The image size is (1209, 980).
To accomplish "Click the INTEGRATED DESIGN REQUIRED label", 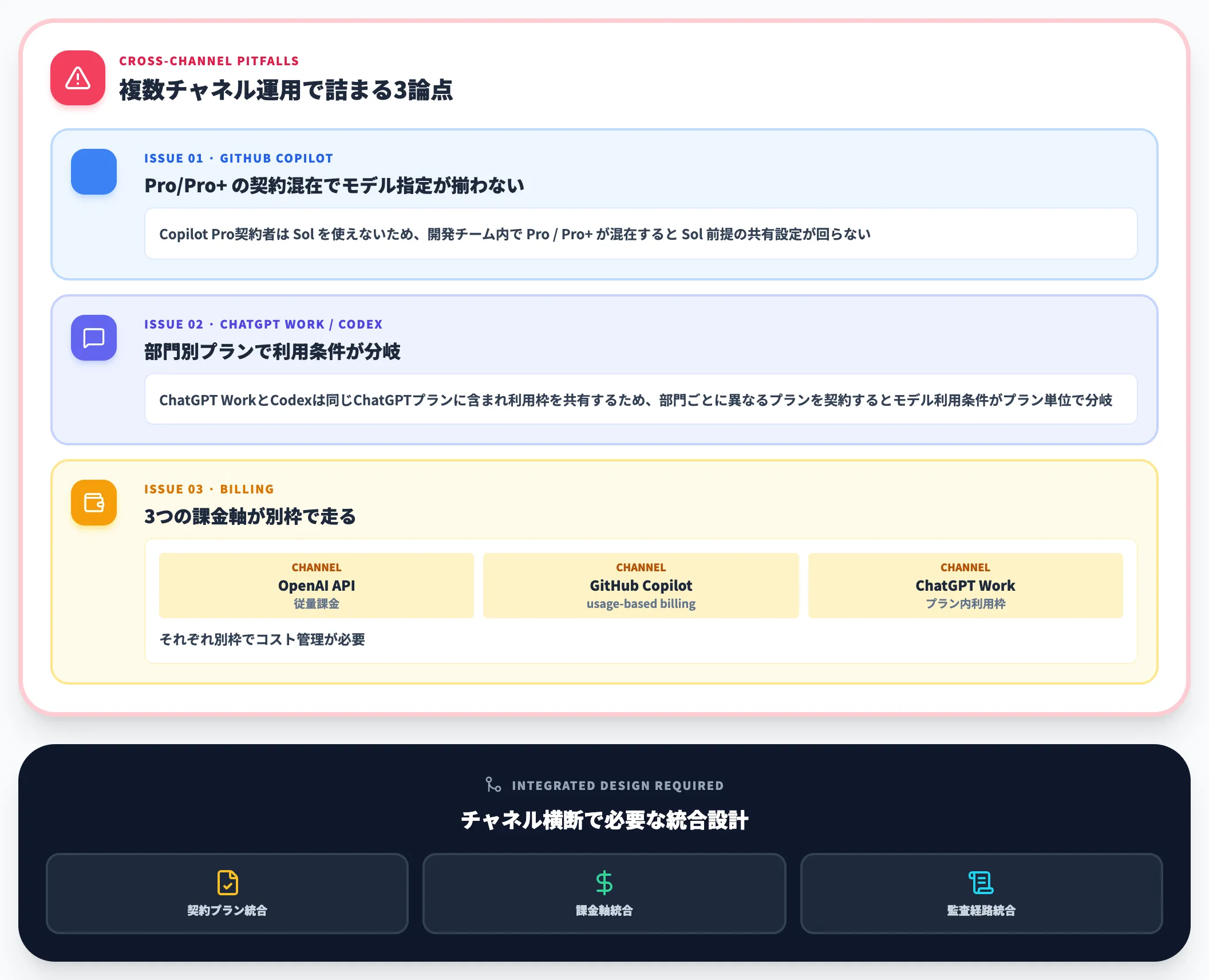I will (618, 785).
